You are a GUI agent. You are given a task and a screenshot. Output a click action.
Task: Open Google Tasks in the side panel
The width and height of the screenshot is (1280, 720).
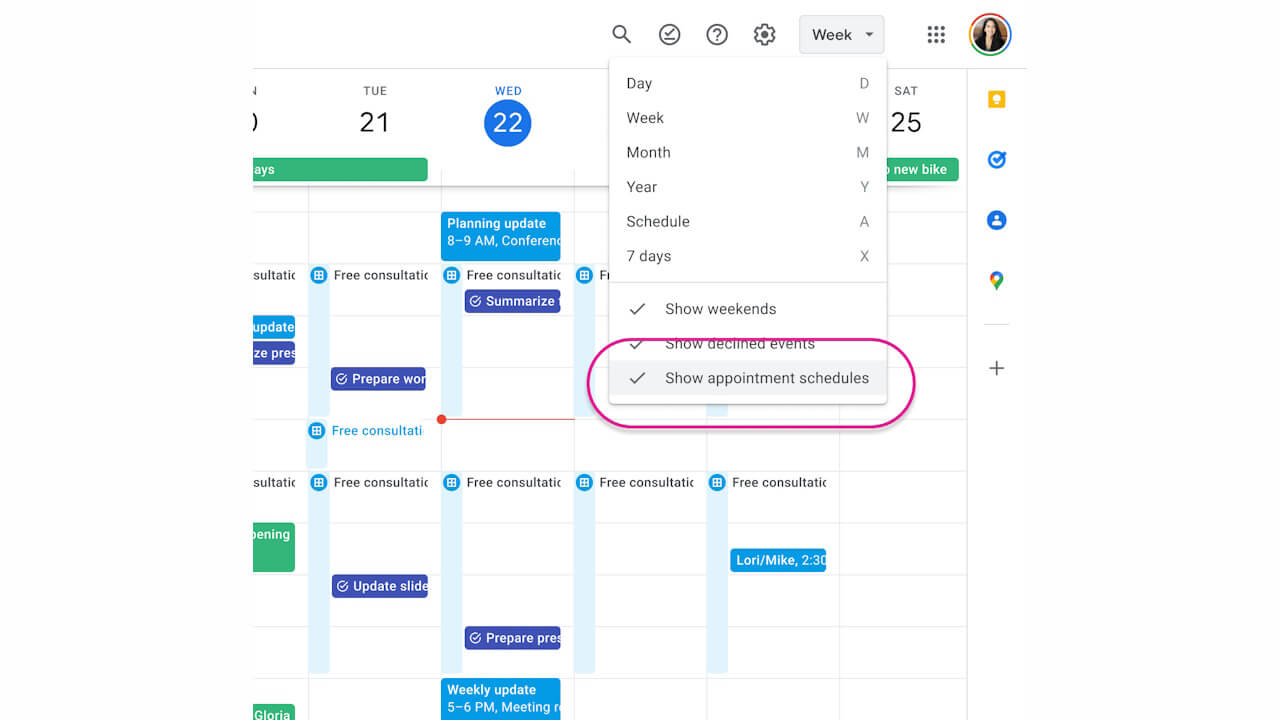coord(996,159)
